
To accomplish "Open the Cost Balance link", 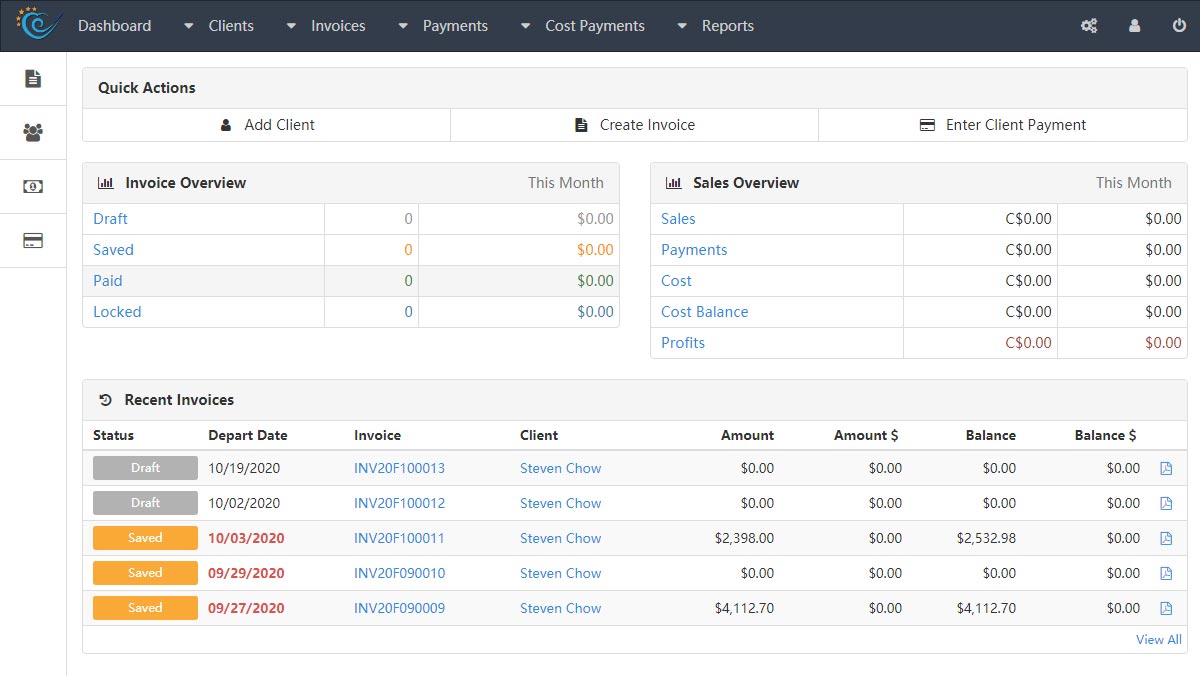I will 704,312.
